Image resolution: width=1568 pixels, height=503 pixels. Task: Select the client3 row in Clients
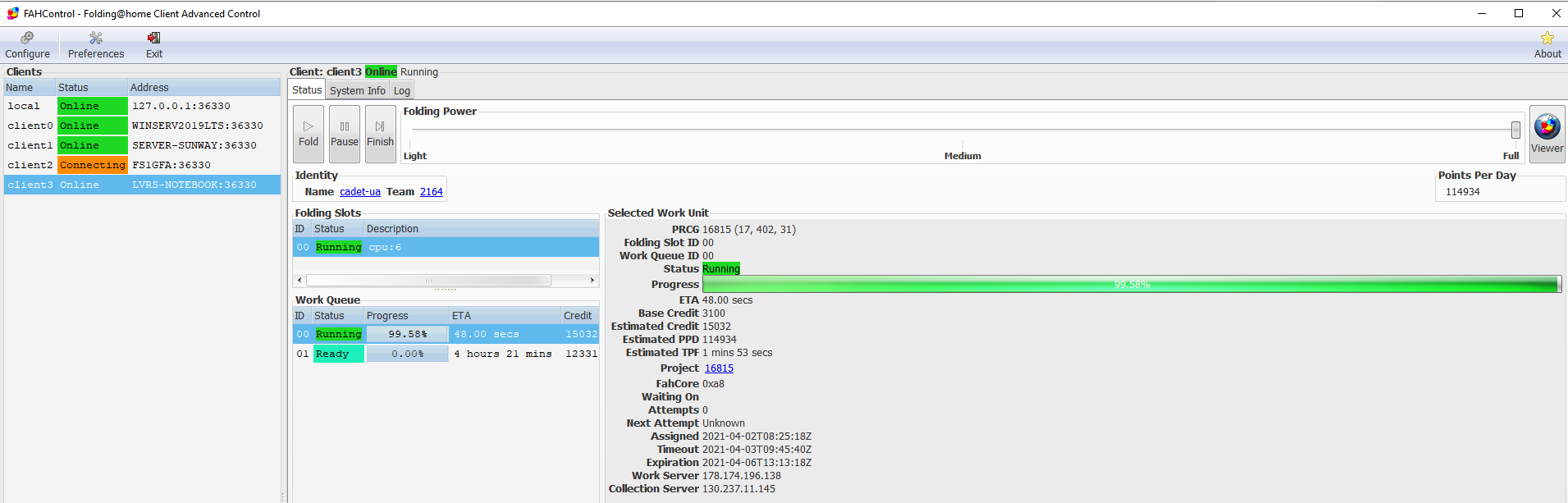(x=142, y=185)
